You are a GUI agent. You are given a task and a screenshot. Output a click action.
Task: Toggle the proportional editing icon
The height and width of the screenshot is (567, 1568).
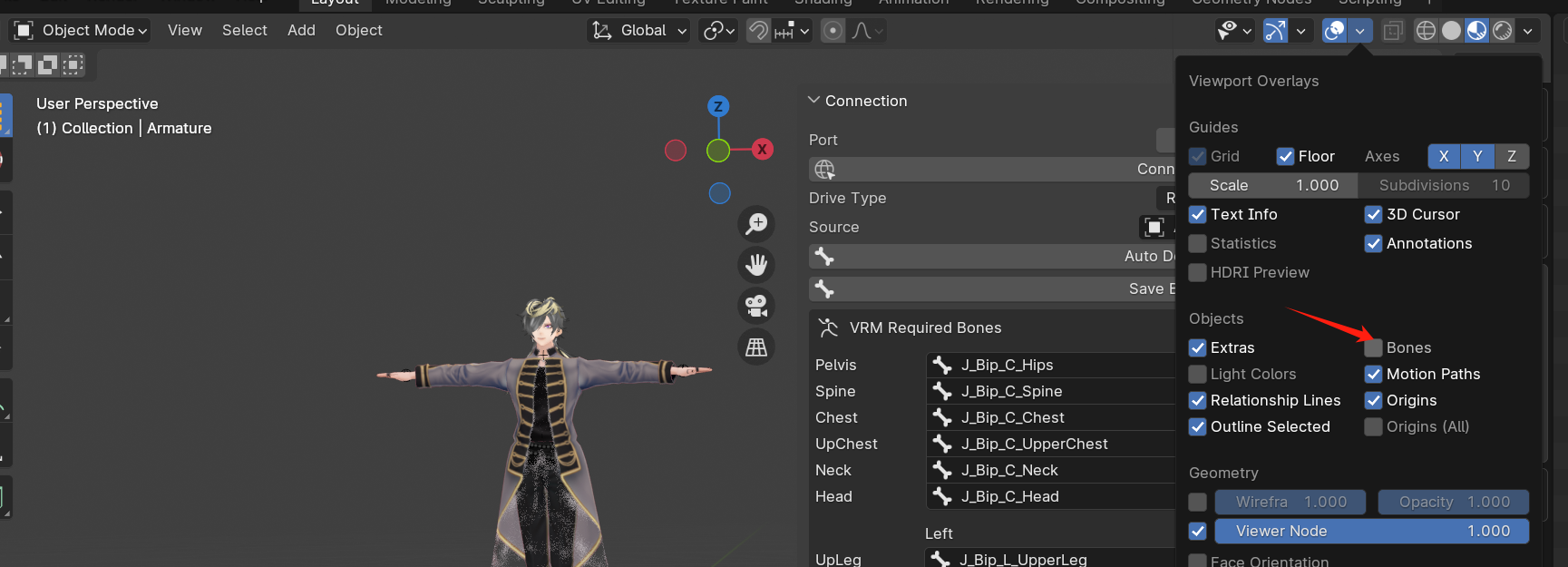tap(833, 31)
